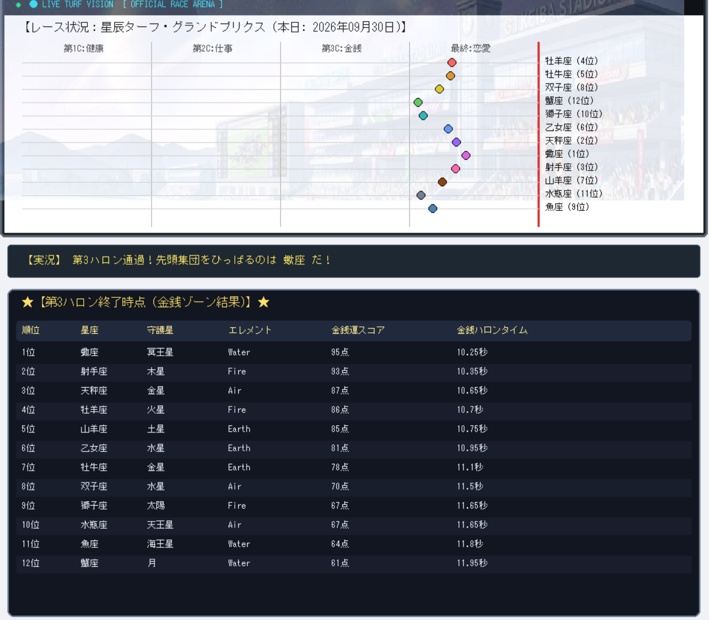Select the 蟹座 (12位) chart label
This screenshot has height=620, width=709.
click(x=569, y=101)
